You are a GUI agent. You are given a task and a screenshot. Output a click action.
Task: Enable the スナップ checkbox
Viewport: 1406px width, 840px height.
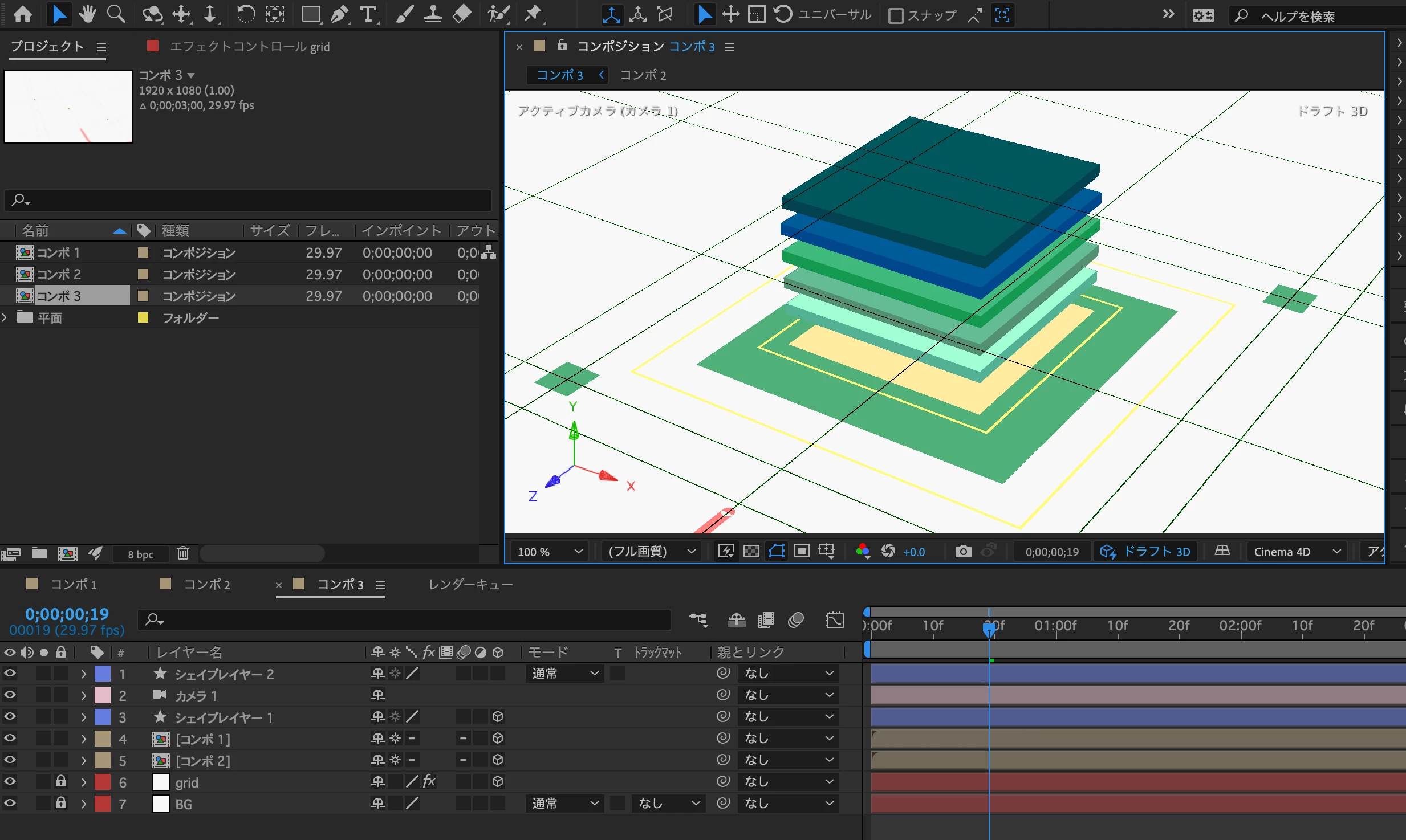(x=896, y=15)
